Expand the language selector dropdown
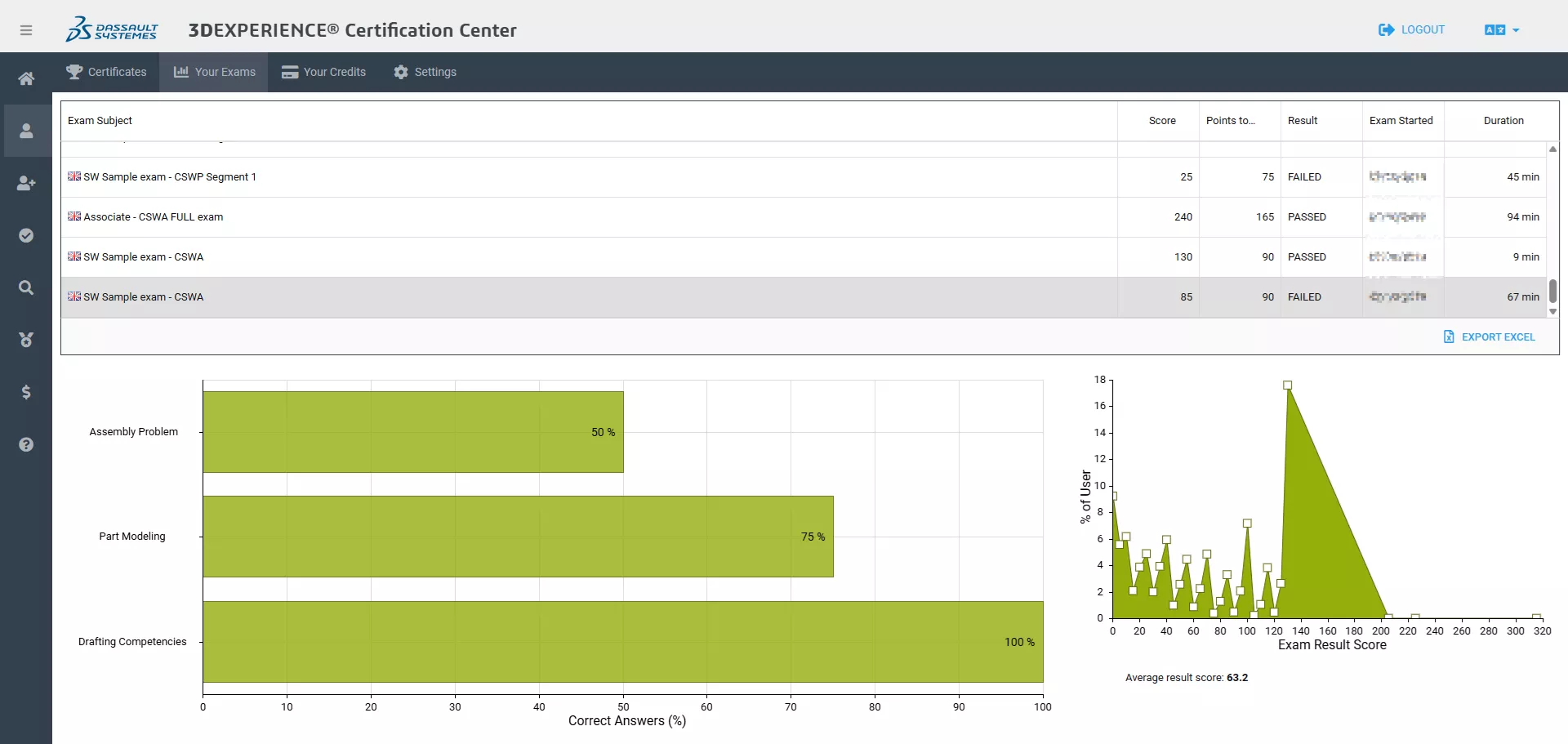Image resolution: width=1568 pixels, height=744 pixels. (x=1501, y=30)
